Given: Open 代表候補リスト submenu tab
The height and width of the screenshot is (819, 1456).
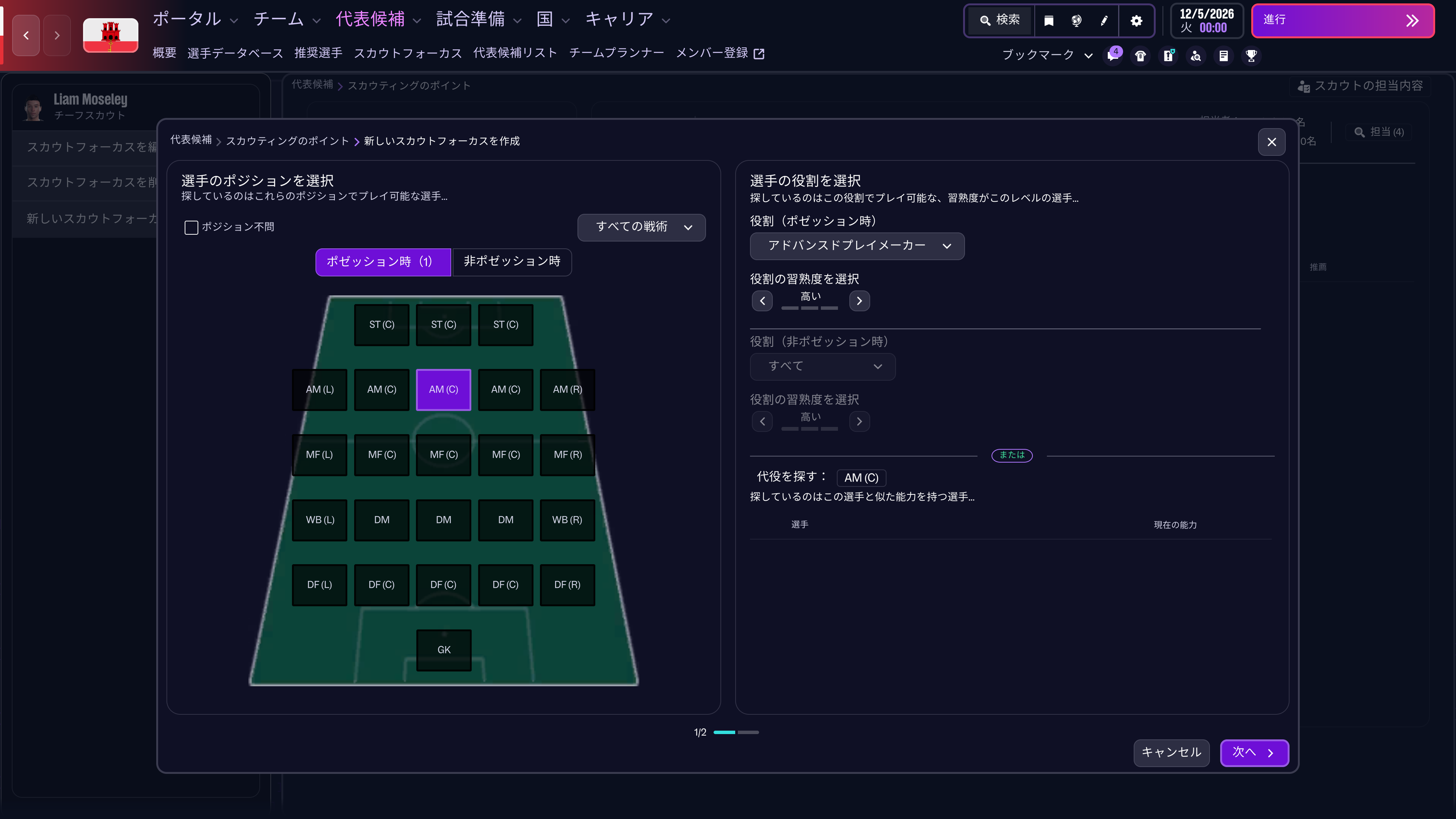Looking at the screenshot, I should [515, 53].
